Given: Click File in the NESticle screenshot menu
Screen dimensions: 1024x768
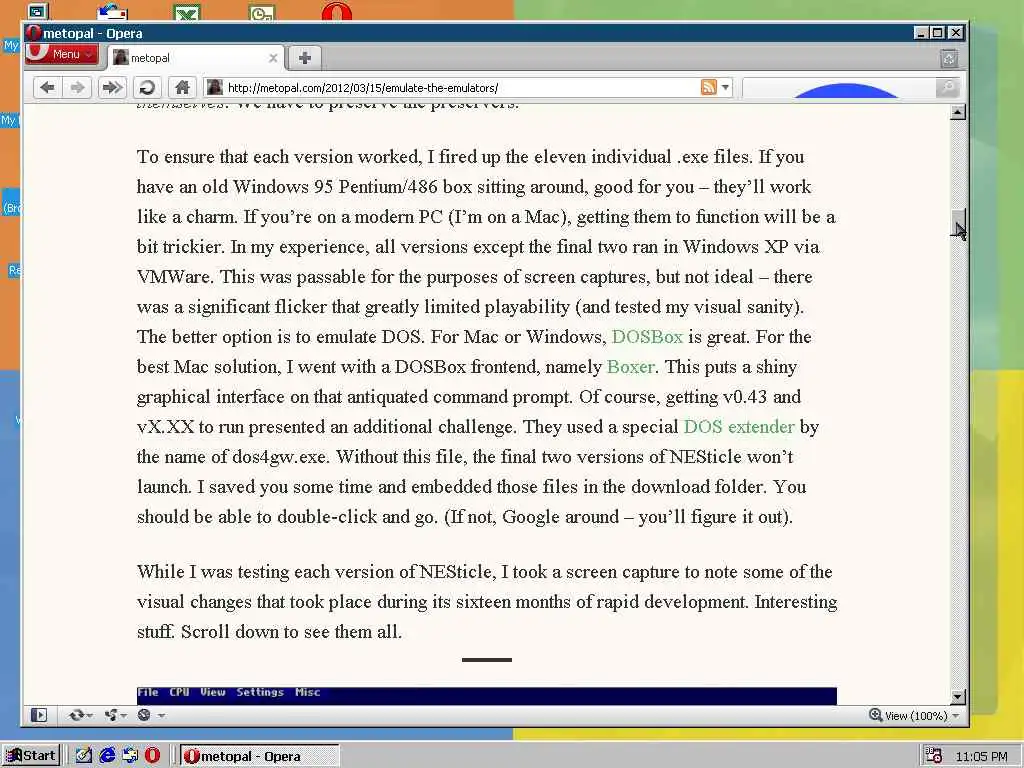Looking at the screenshot, I should pos(148,692).
